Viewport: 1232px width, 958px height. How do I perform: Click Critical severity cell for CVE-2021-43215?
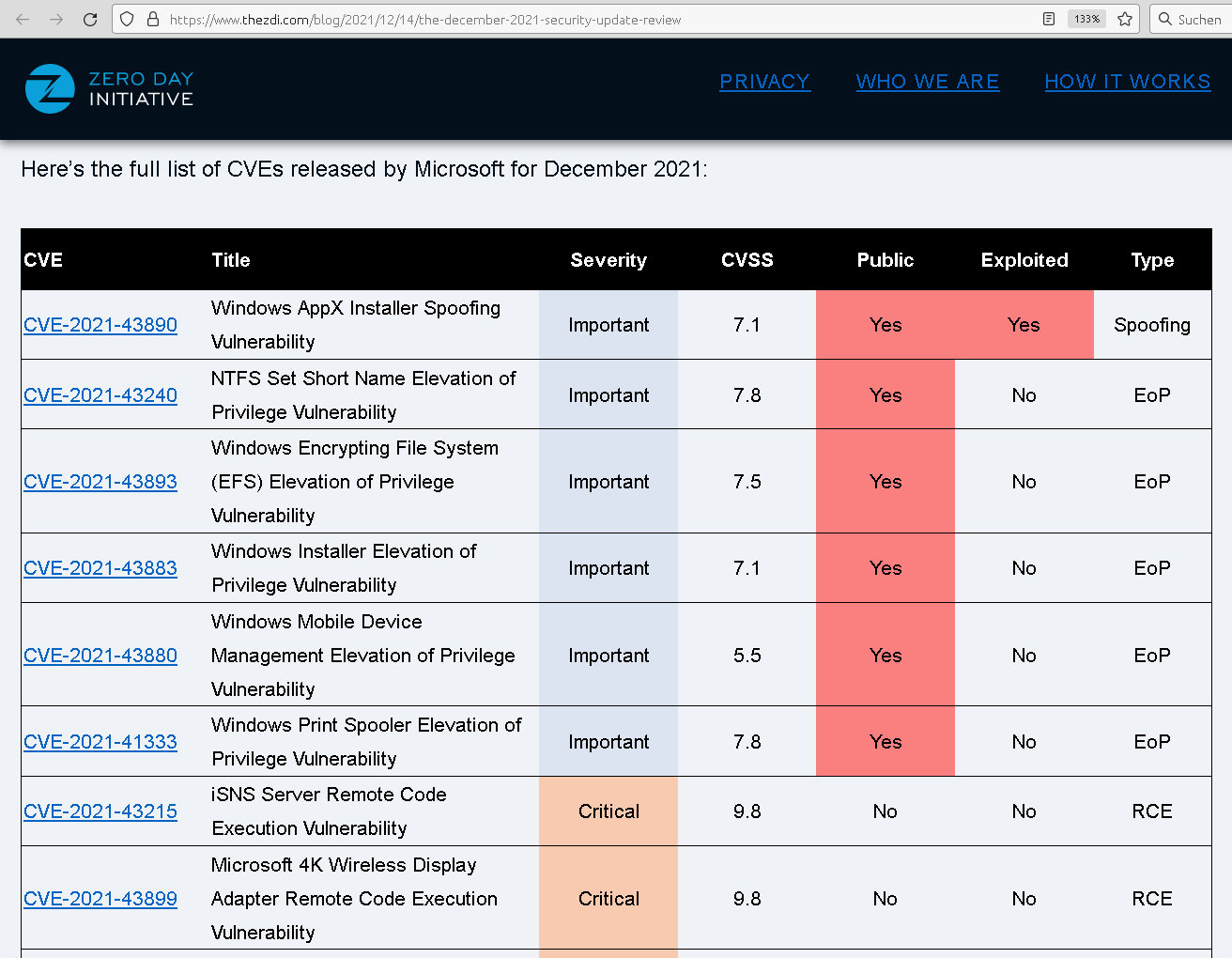click(608, 811)
